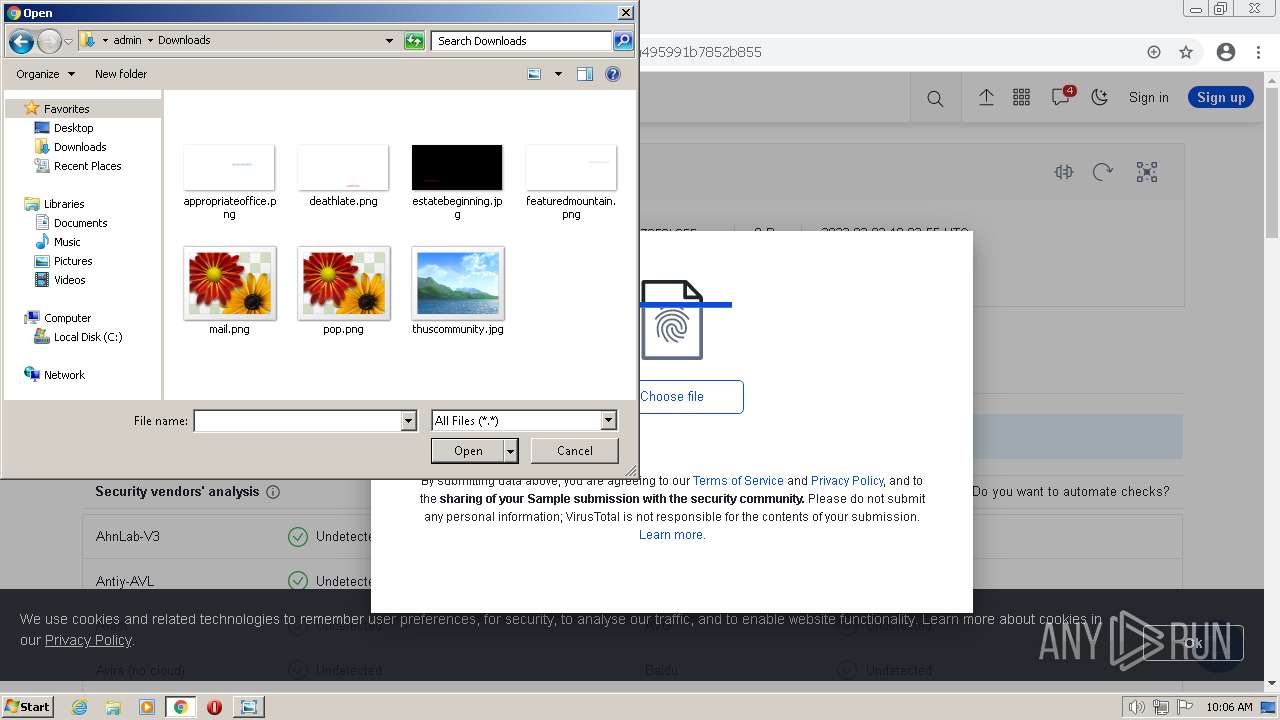Screen dimensions: 1280x720
Task: Open the notifications chat icon
Action: point(1061,97)
